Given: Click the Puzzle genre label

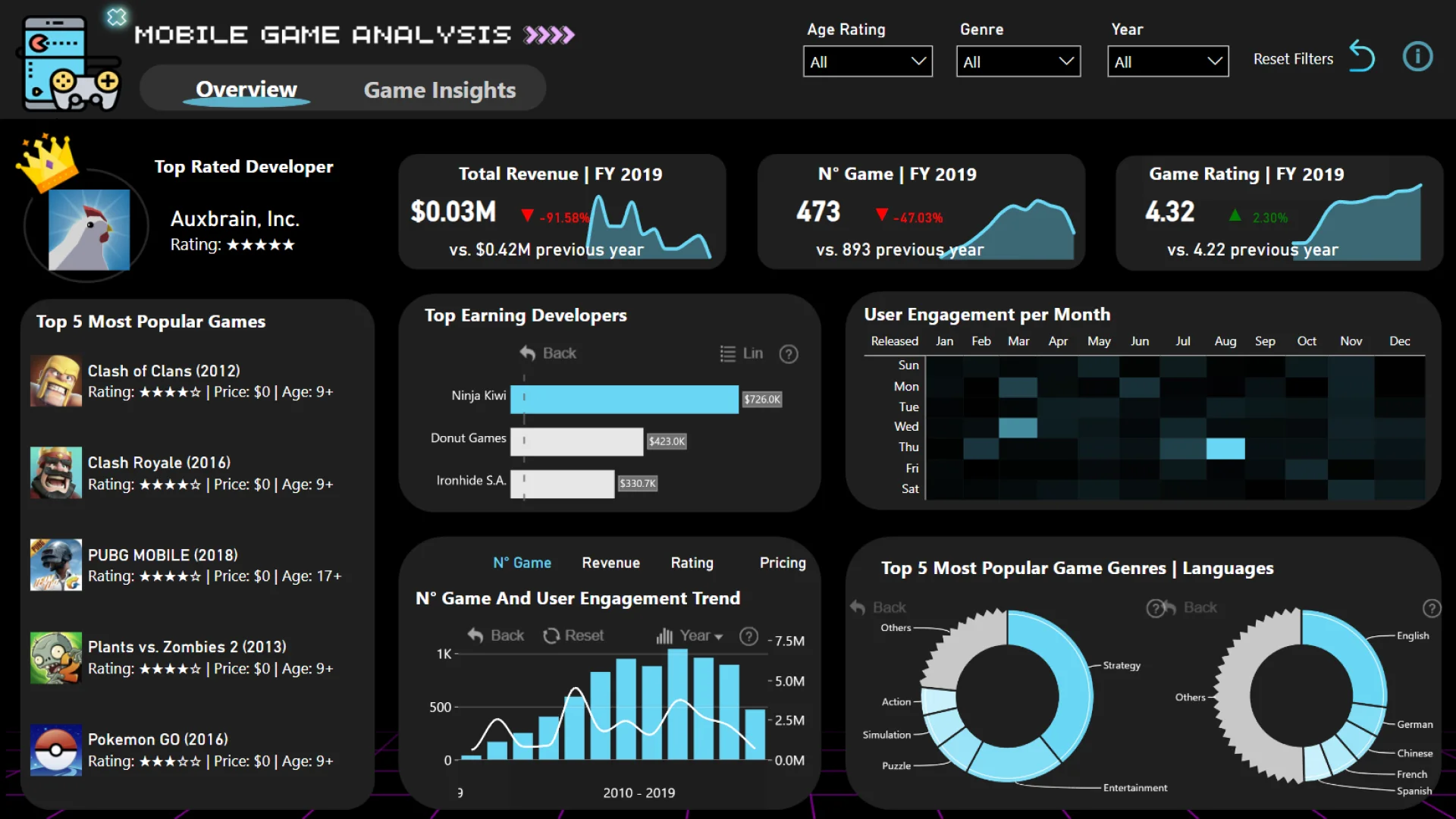Looking at the screenshot, I should coord(896,766).
